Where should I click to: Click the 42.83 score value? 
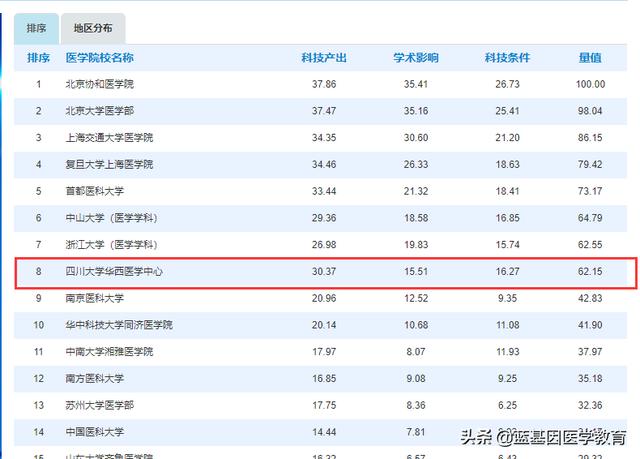click(590, 298)
